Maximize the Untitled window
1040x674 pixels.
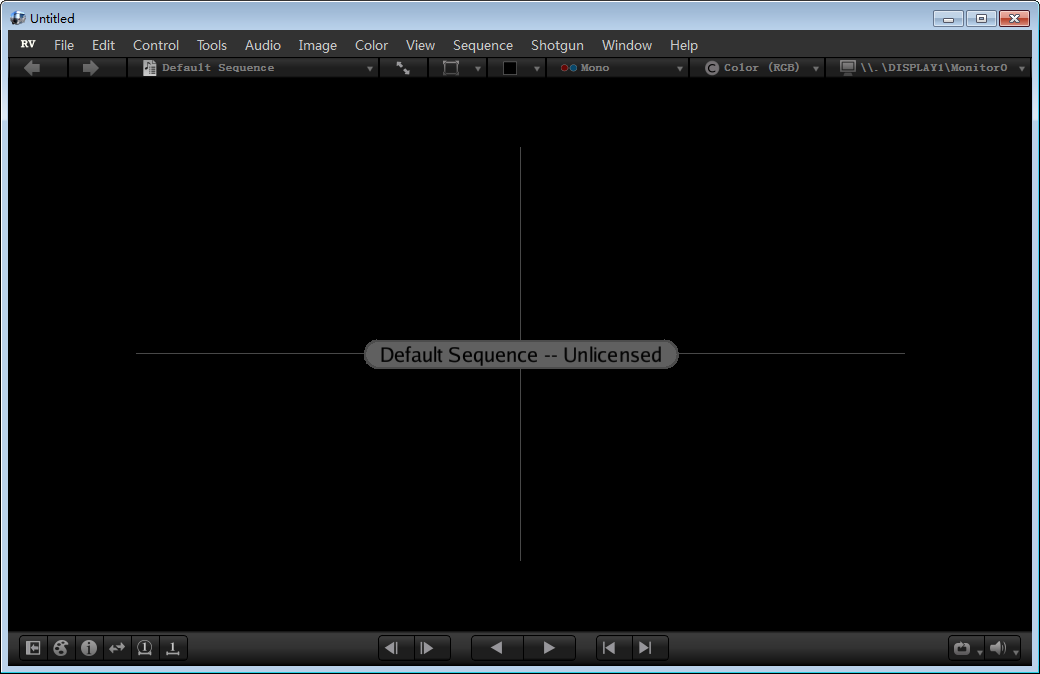pyautogui.click(x=981, y=19)
